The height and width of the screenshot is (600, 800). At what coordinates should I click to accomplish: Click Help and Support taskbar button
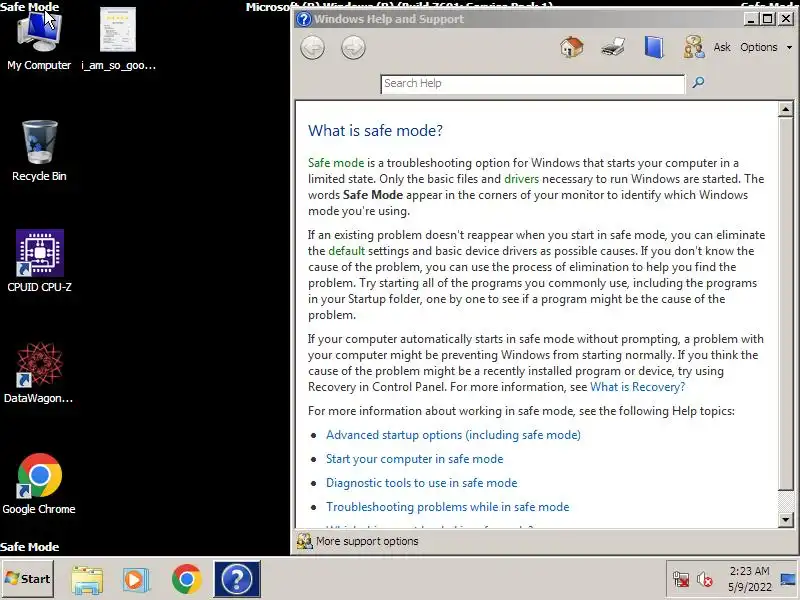tap(237, 579)
